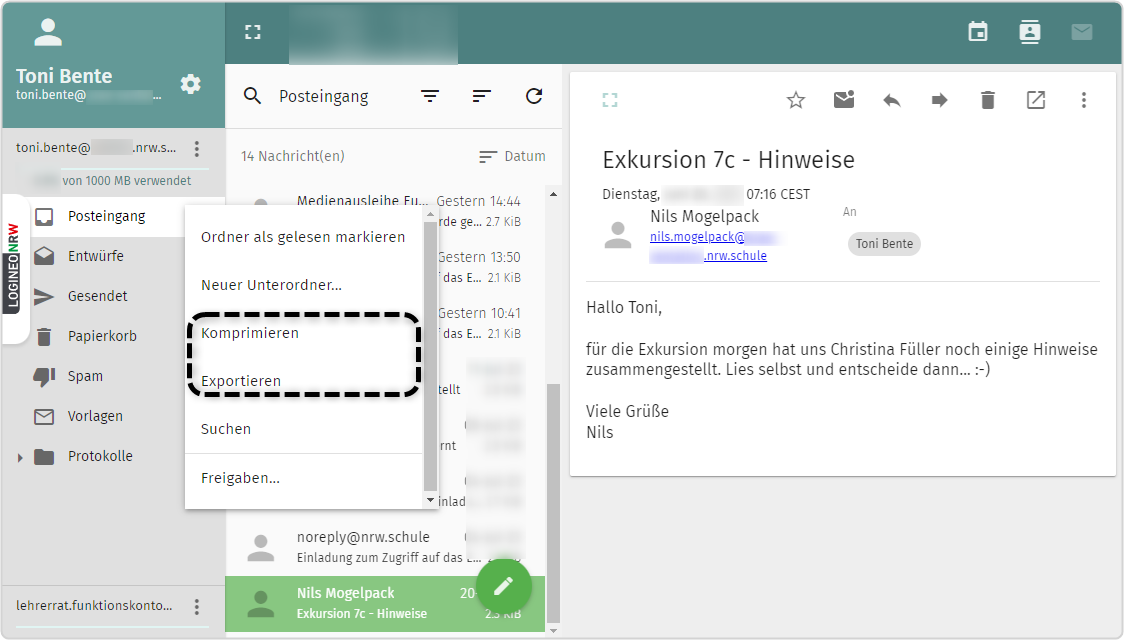This screenshot has height=640, width=1124.
Task: Open the message list filter
Action: 430,96
